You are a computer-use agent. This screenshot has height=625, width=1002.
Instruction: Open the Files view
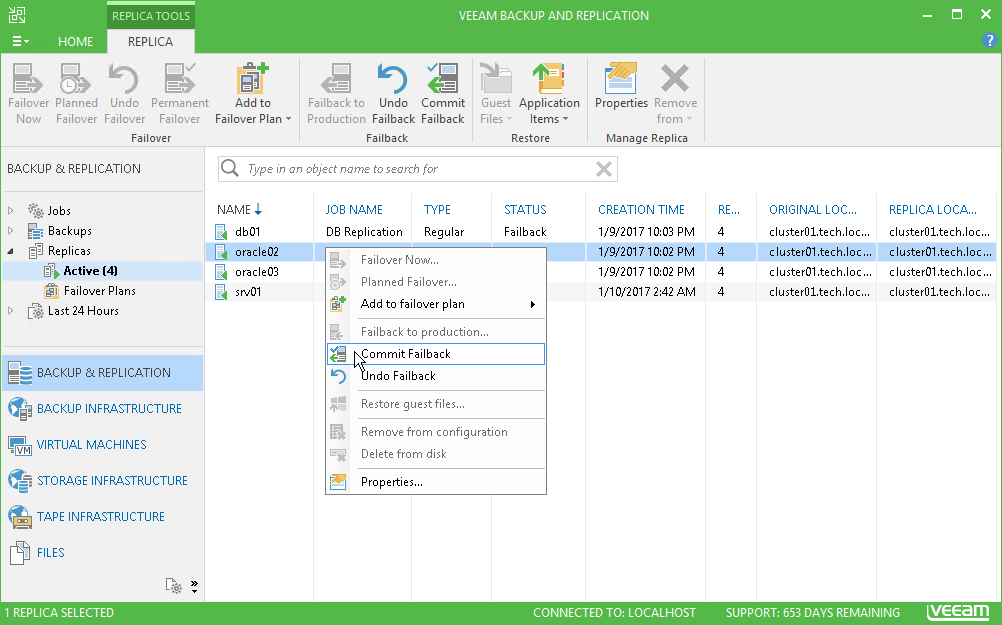click(103, 552)
